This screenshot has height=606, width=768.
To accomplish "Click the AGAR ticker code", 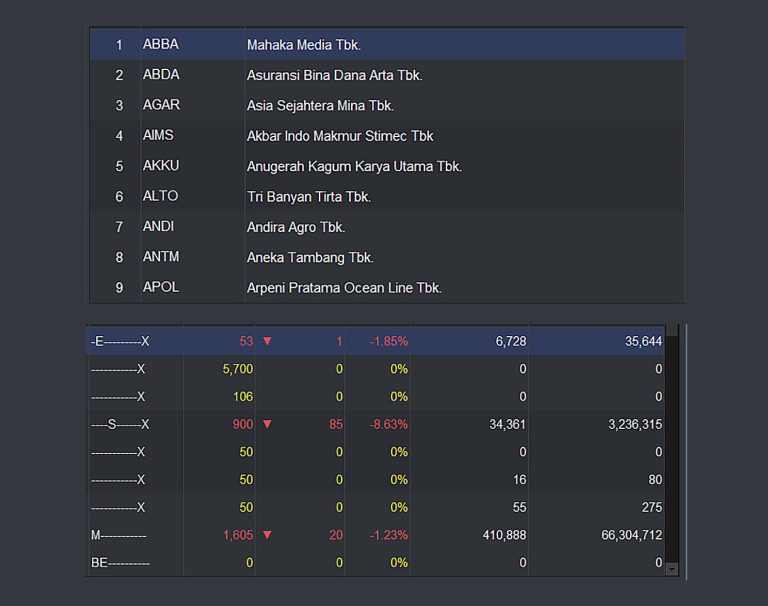I will point(161,105).
